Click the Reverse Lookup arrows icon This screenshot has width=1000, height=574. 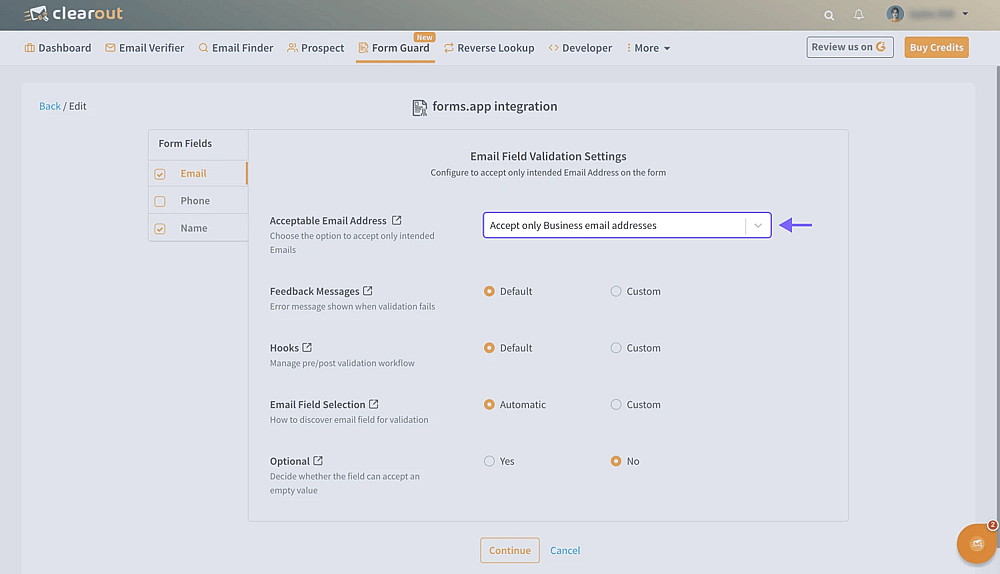coord(449,48)
